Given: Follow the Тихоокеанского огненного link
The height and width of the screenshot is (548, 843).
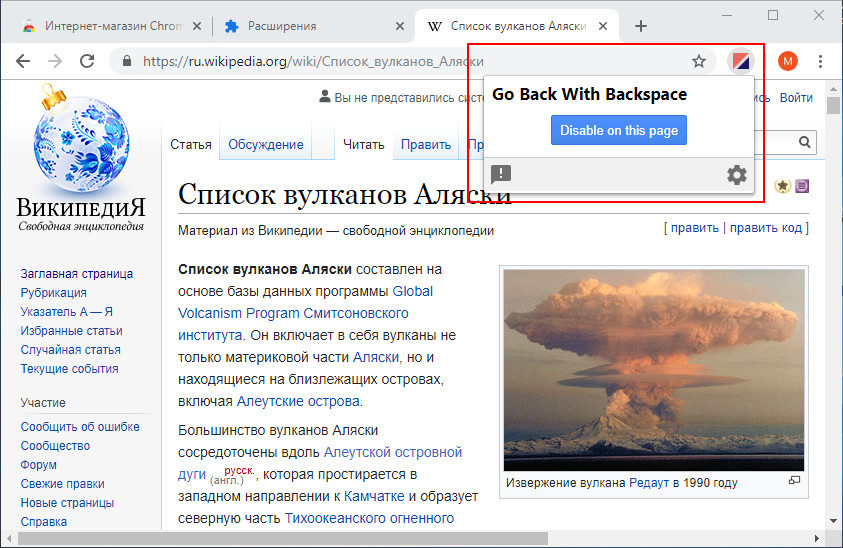Looking at the screenshot, I should coord(369,518).
